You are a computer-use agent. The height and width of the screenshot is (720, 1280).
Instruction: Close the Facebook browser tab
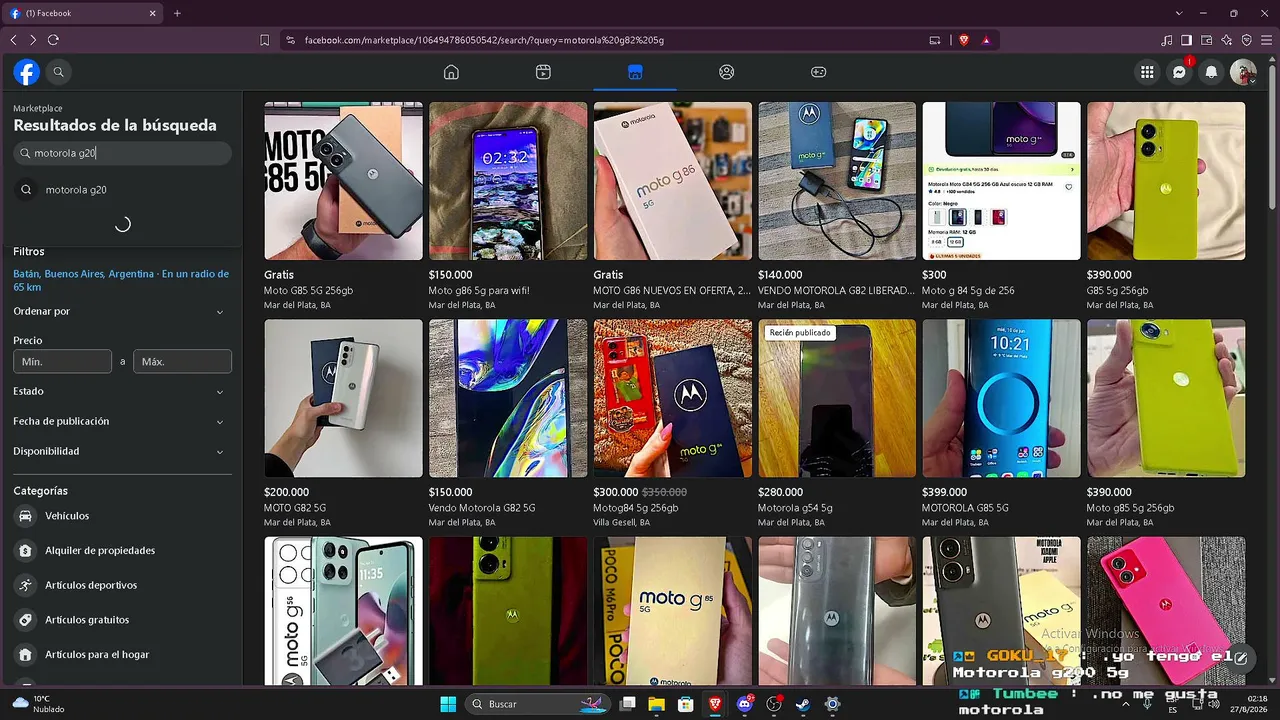(x=153, y=13)
